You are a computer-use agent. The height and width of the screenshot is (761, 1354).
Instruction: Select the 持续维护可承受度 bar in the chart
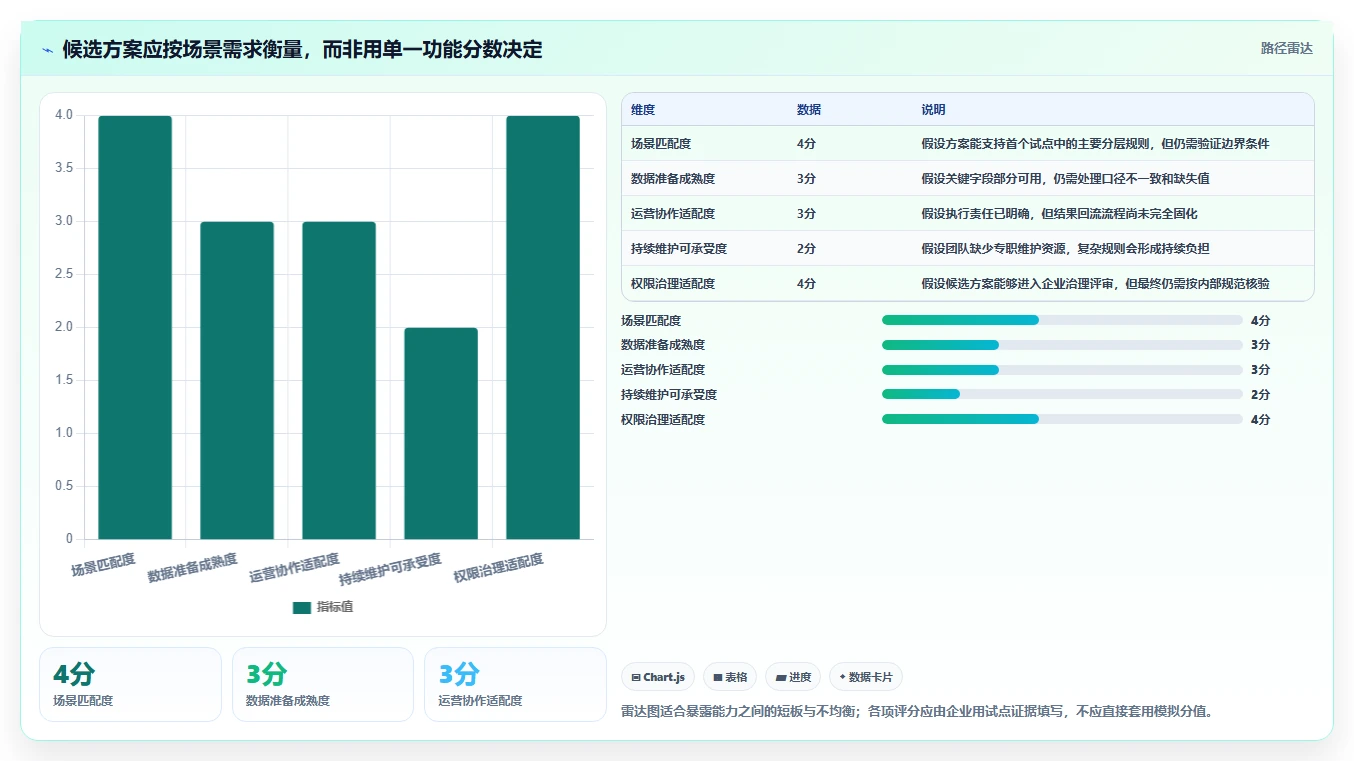pyautogui.click(x=441, y=433)
